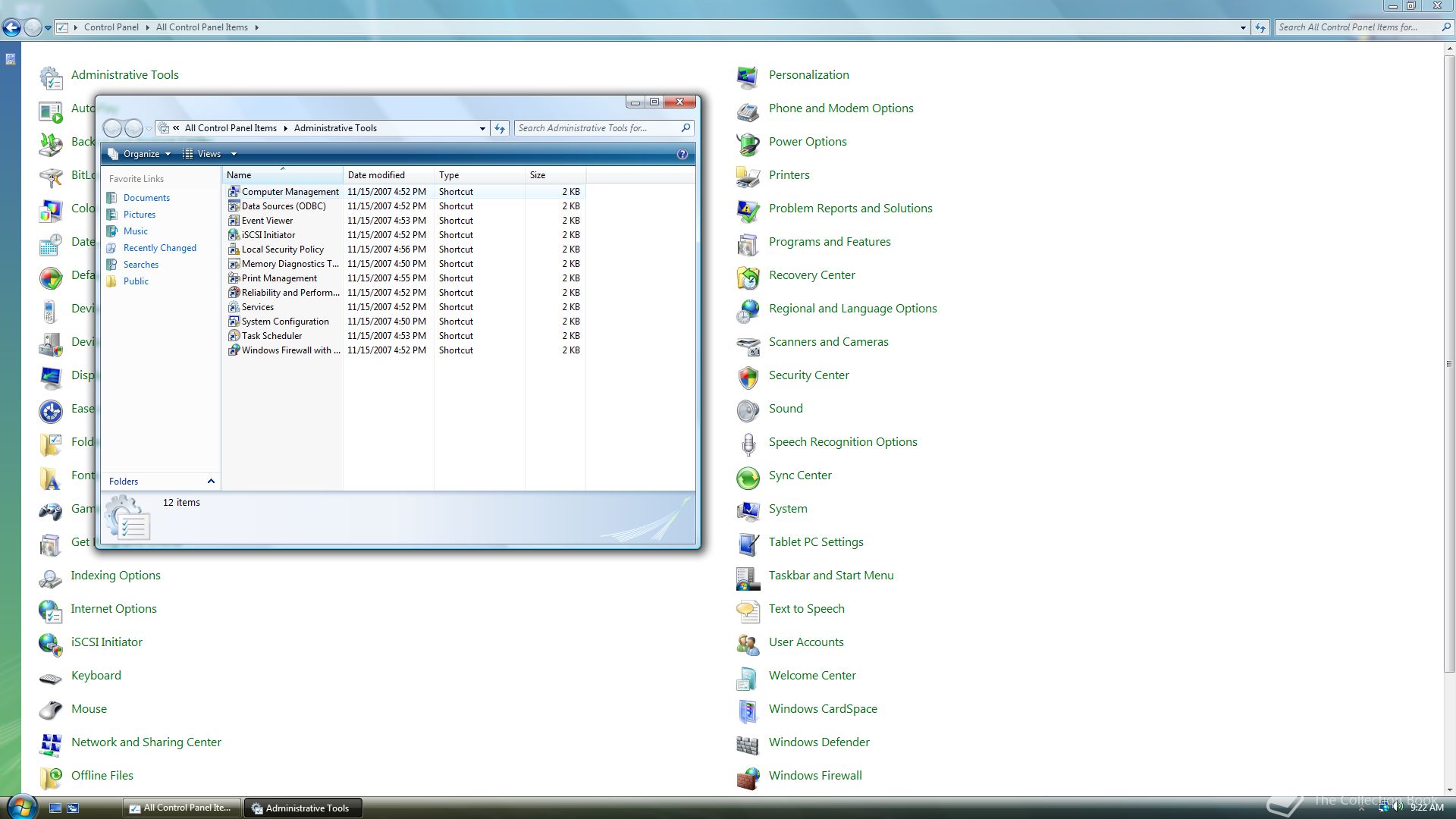This screenshot has width=1456, height=819.
Task: Click the Control Panel window vertical scrollbar
Action: click(1449, 364)
